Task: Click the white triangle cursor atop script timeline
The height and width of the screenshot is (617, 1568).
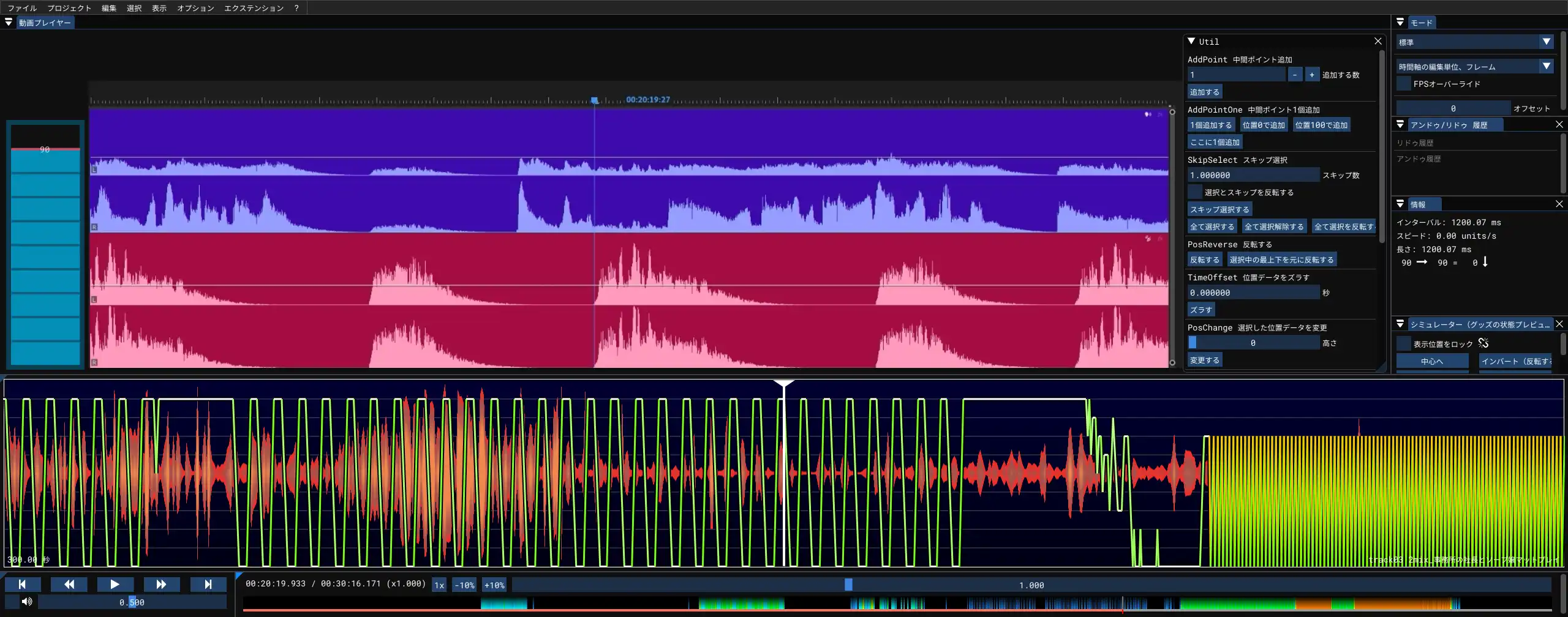Action: coord(784,384)
